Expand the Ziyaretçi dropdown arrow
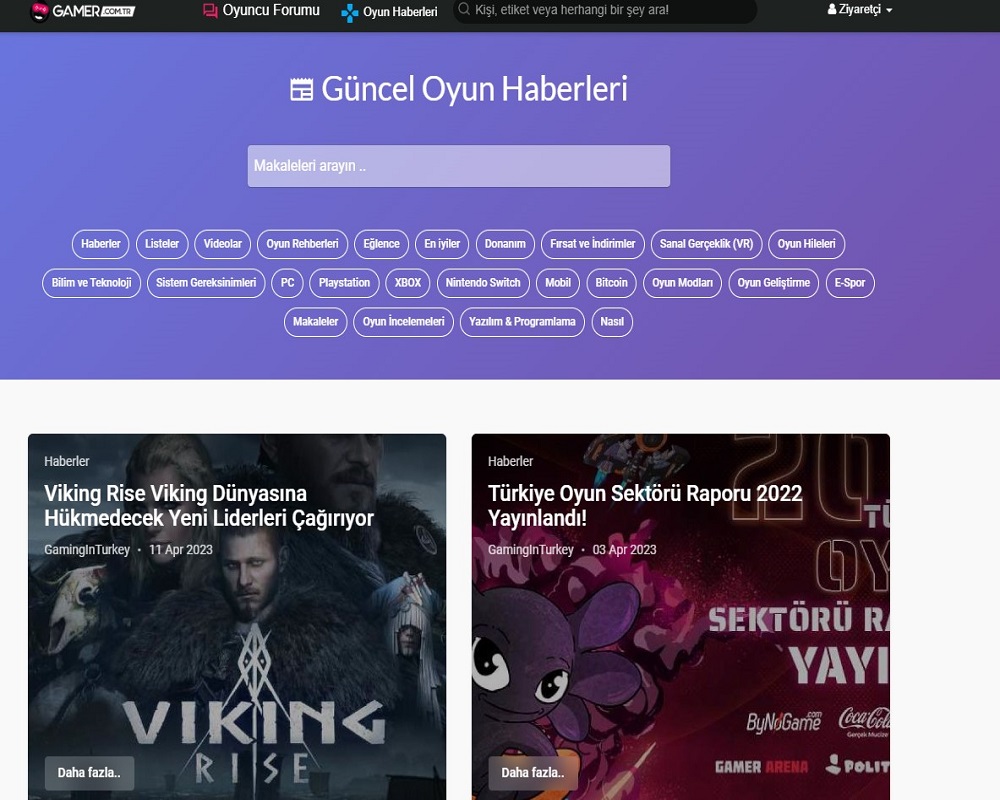1000x800 pixels. coord(889,10)
